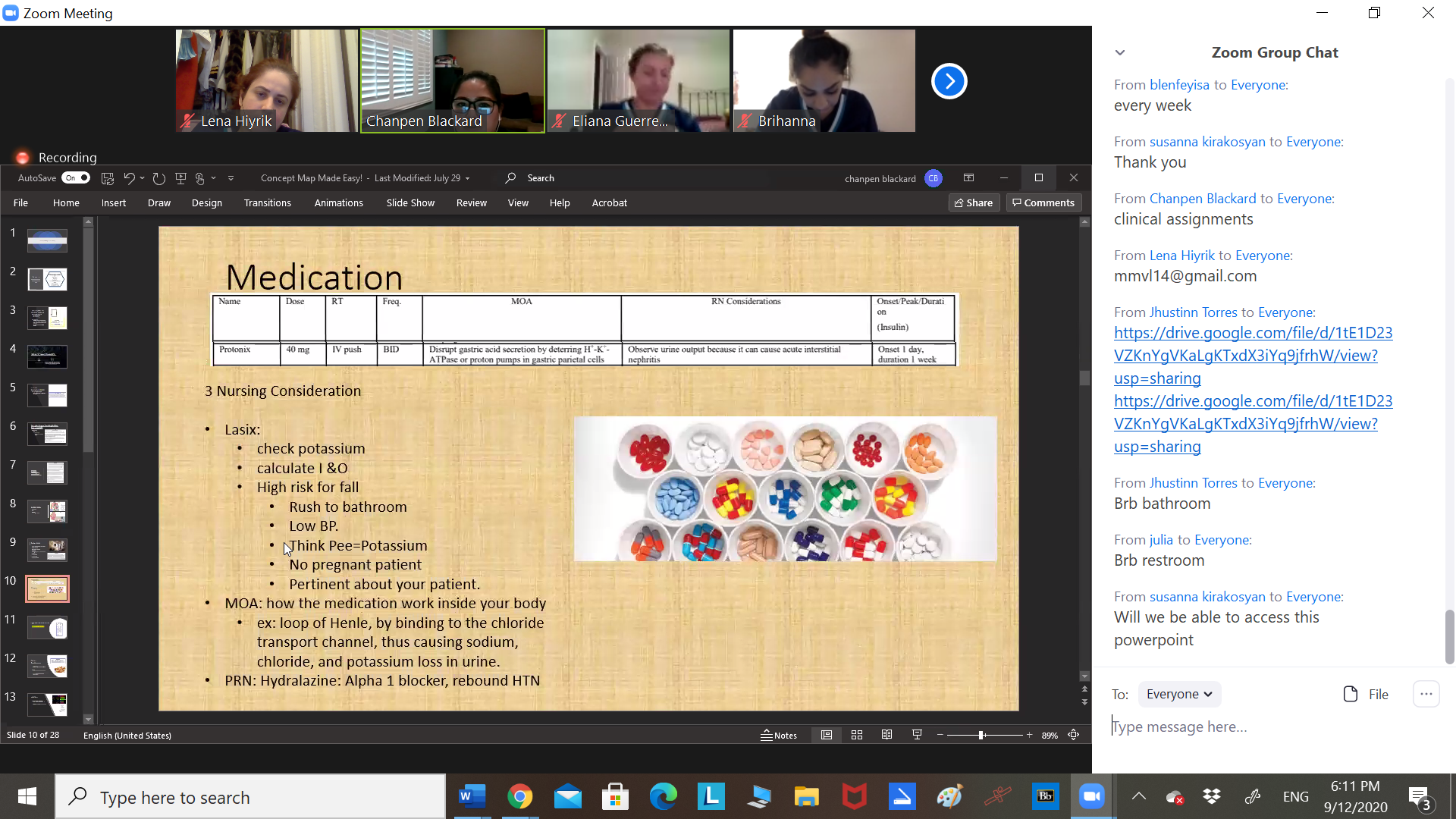Click the PowerPoint Save icon

(x=108, y=178)
